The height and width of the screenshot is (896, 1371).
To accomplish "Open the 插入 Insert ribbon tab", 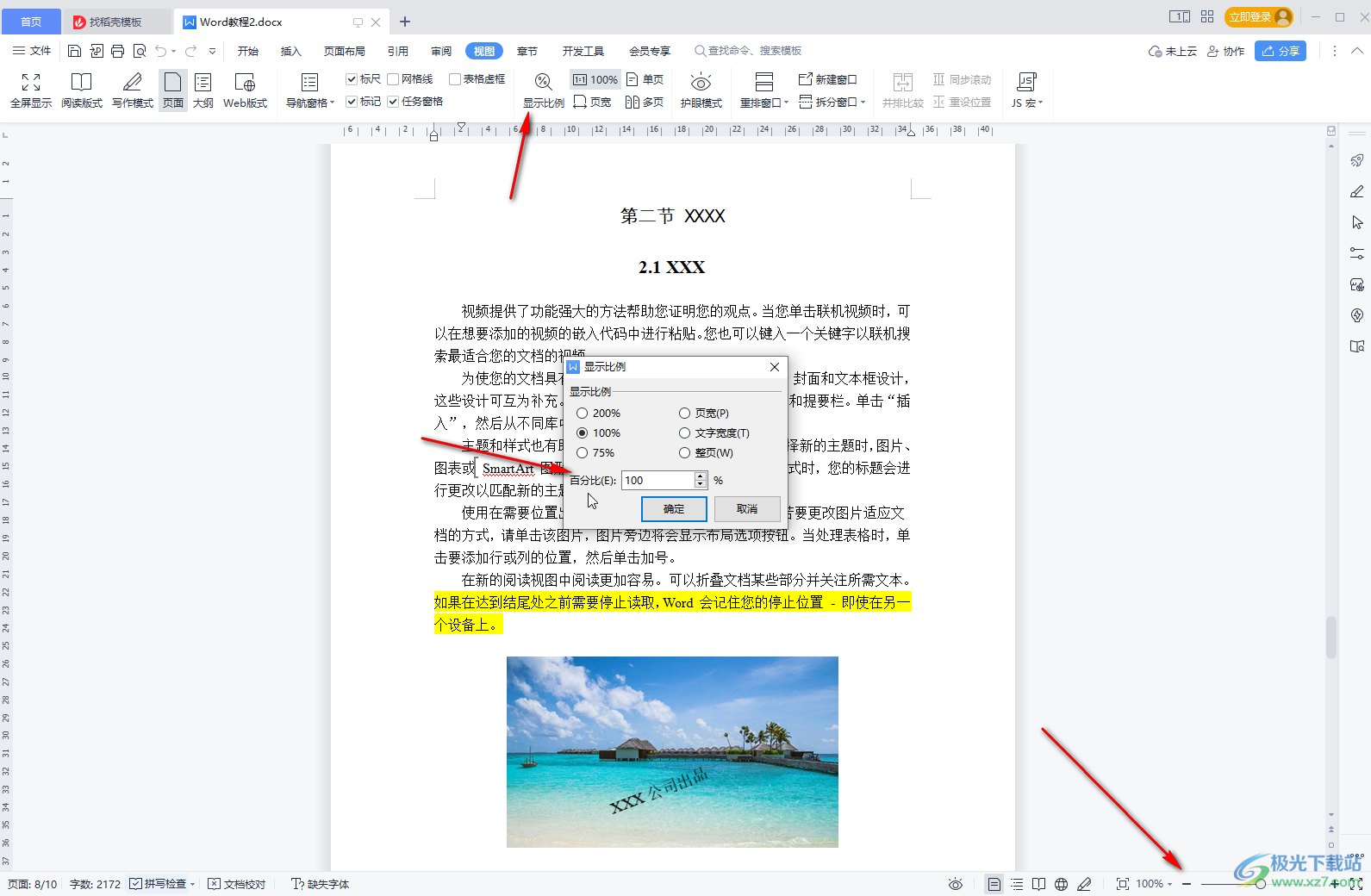I will pyautogui.click(x=291, y=51).
